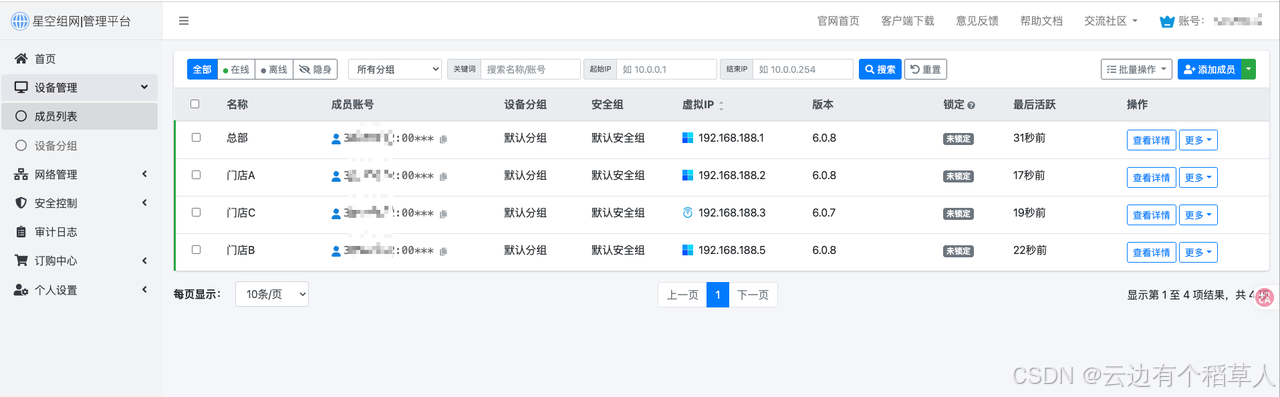Click the shield icon beside 安全控制

point(21,203)
